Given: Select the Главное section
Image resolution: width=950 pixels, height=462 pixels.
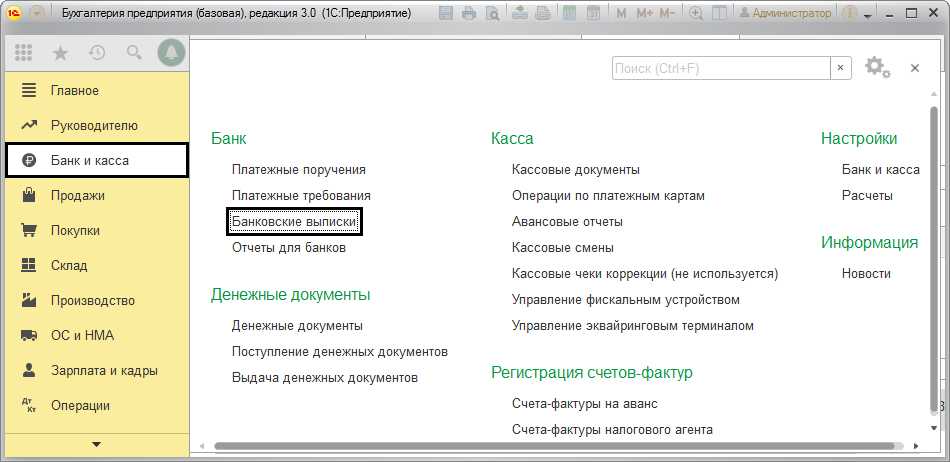Looking at the screenshot, I should pos(75,91).
